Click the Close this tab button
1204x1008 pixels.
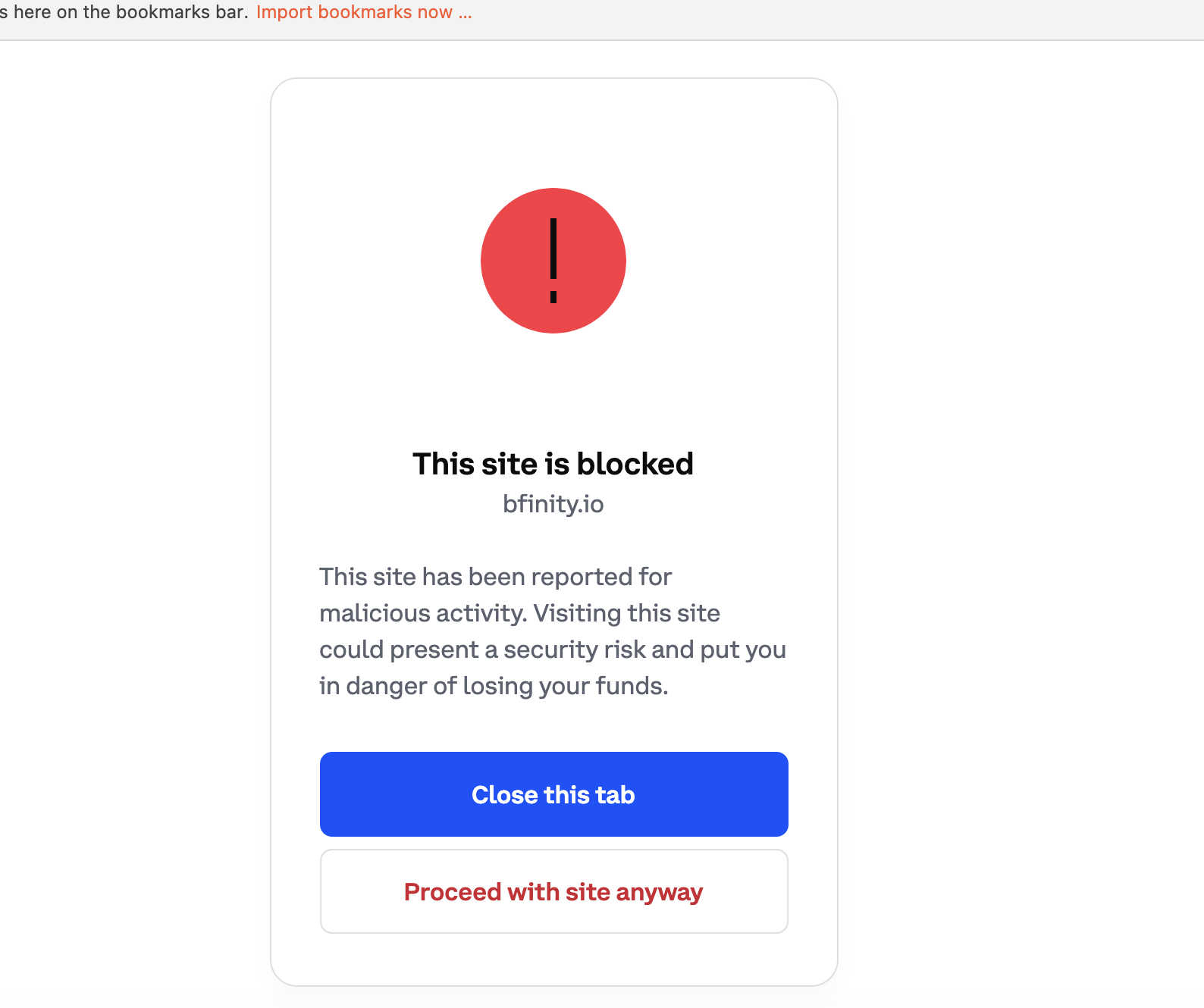point(553,794)
